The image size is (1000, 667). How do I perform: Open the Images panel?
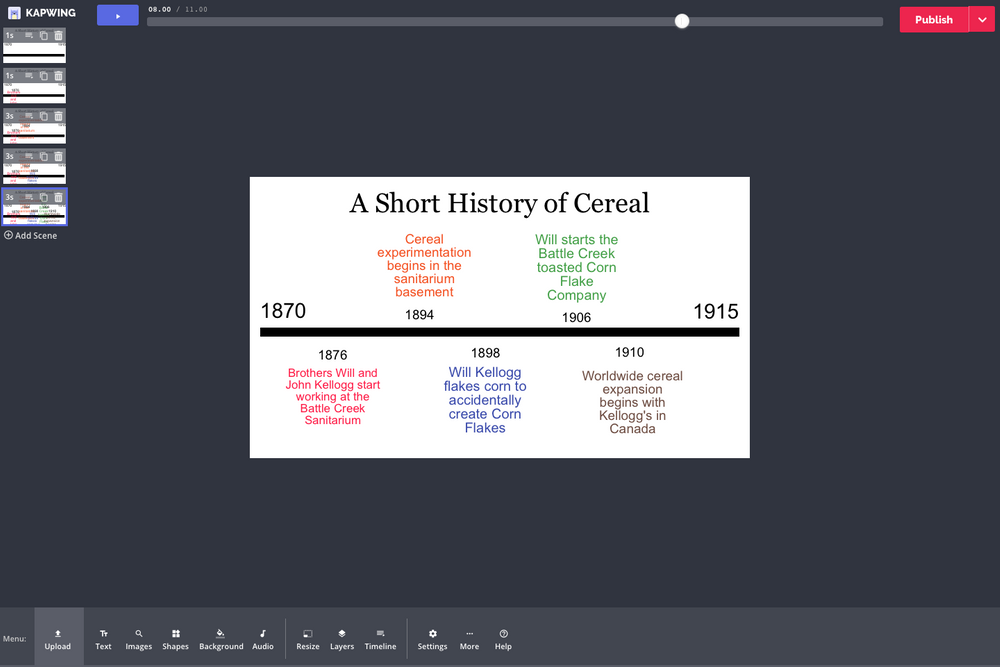(x=138, y=637)
